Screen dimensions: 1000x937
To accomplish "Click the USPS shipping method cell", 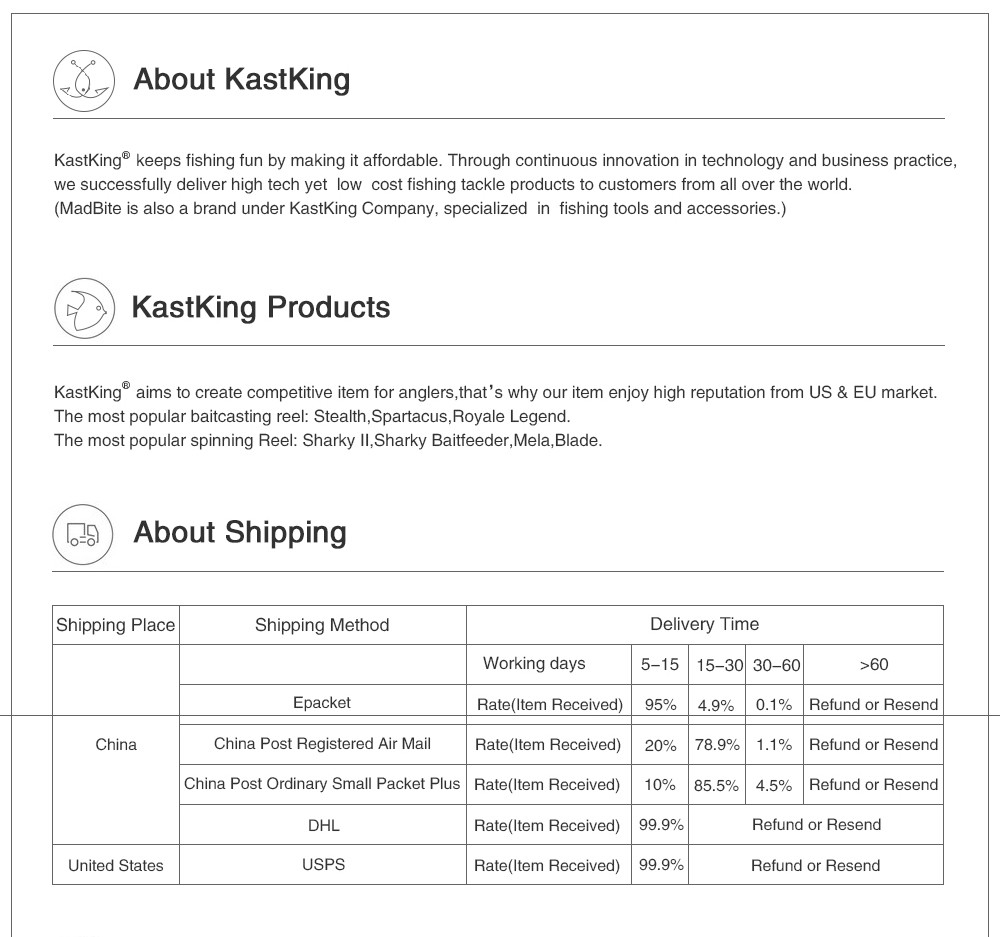I will [x=323, y=864].
